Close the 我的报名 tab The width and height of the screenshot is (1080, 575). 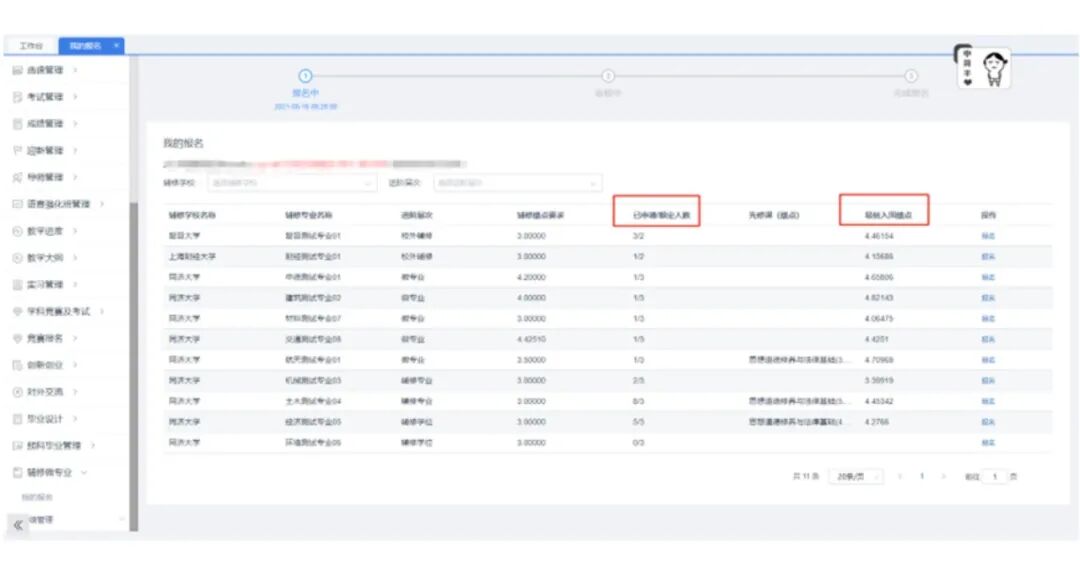click(116, 45)
